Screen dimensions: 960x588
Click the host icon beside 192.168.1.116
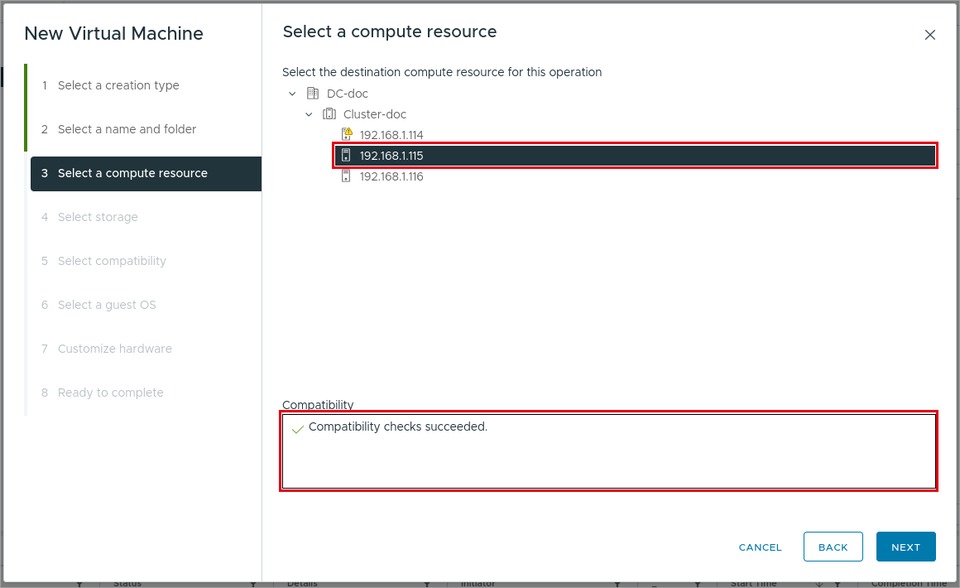click(346, 176)
